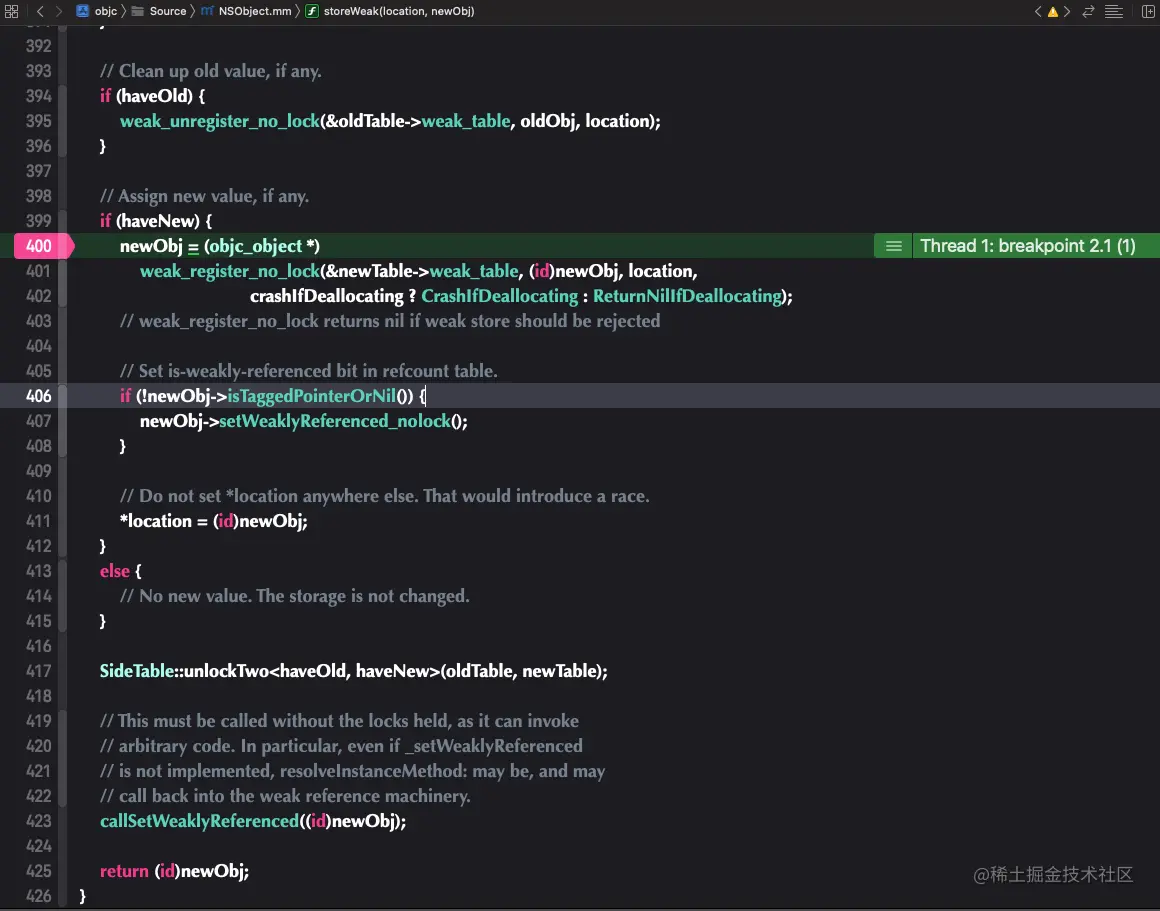1160x911 pixels.
Task: Jump to the next issue
Action: point(1067,11)
